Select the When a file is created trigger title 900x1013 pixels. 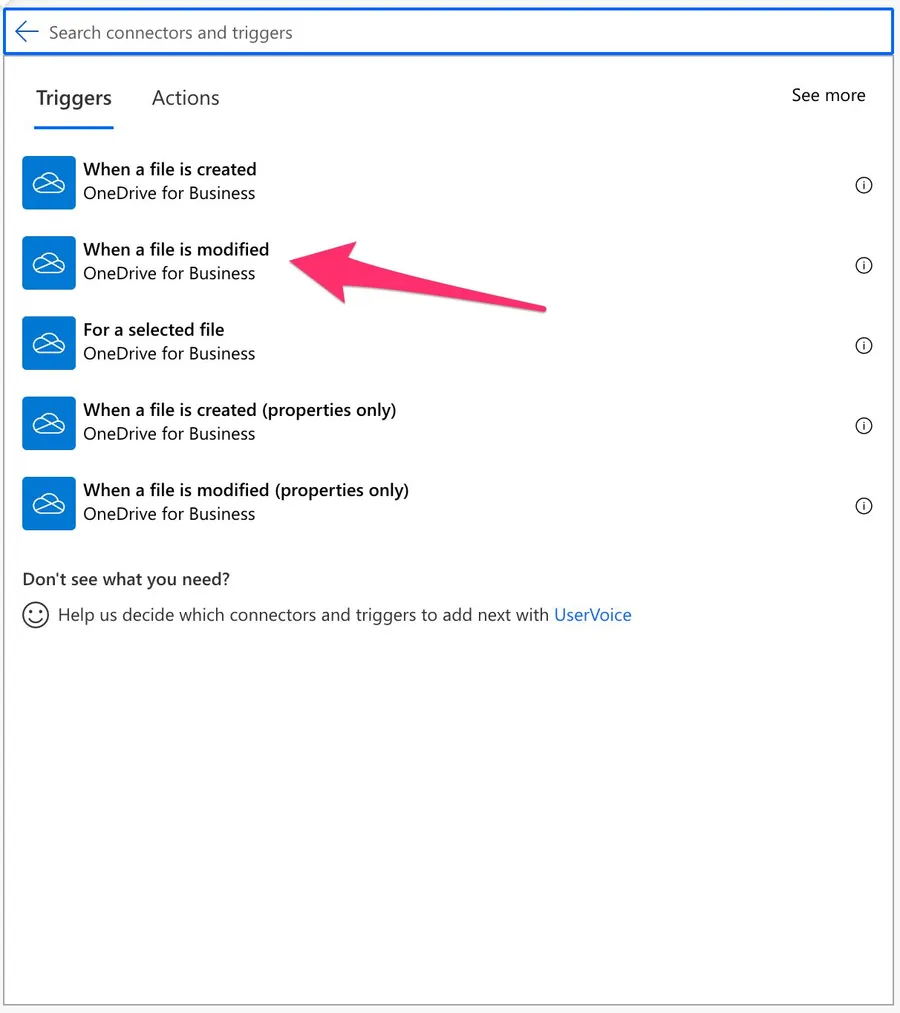coord(170,169)
